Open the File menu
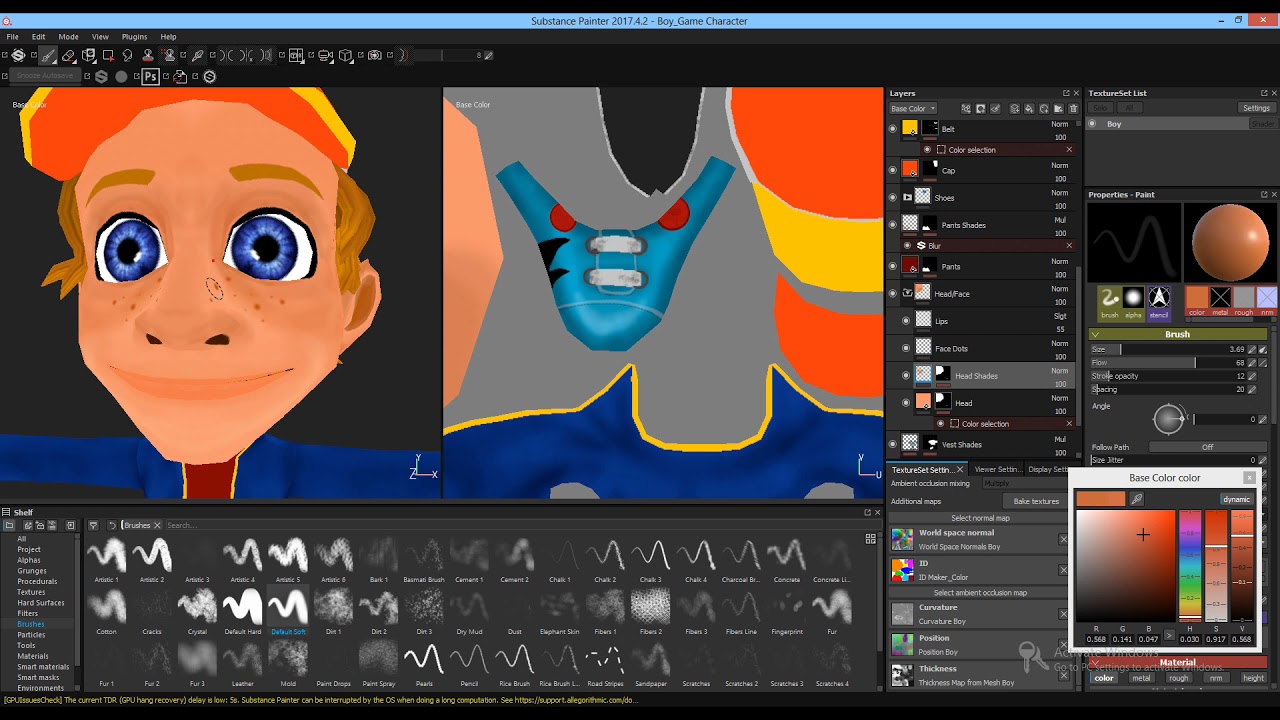 [x=13, y=37]
